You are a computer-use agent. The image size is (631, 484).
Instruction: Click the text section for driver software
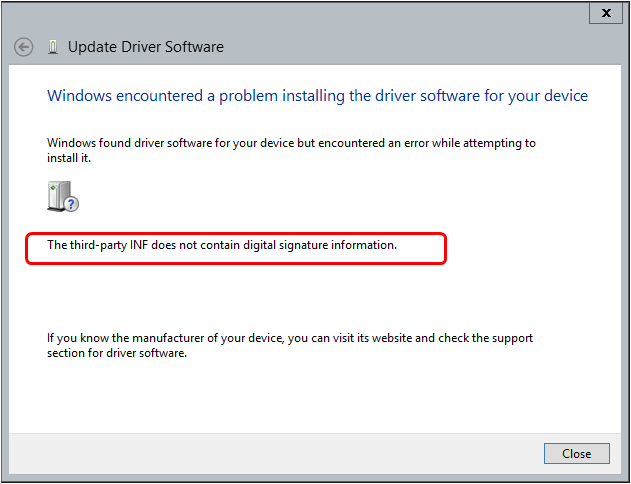[117, 353]
